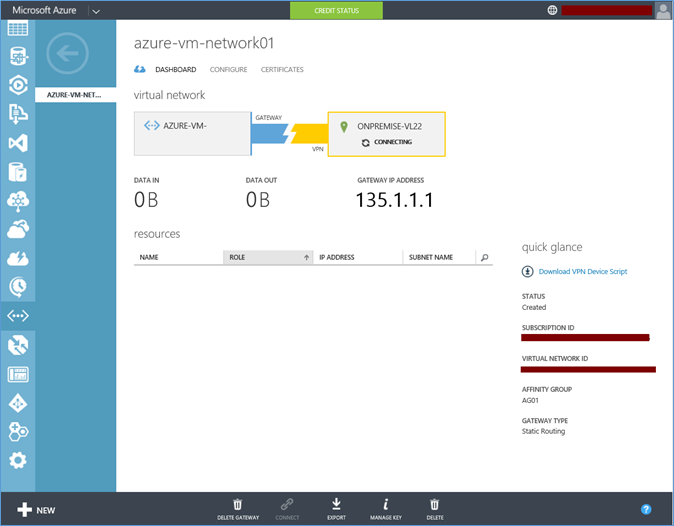The height and width of the screenshot is (526, 674).
Task: Open the Storage sidebar icon
Action: coord(18,114)
